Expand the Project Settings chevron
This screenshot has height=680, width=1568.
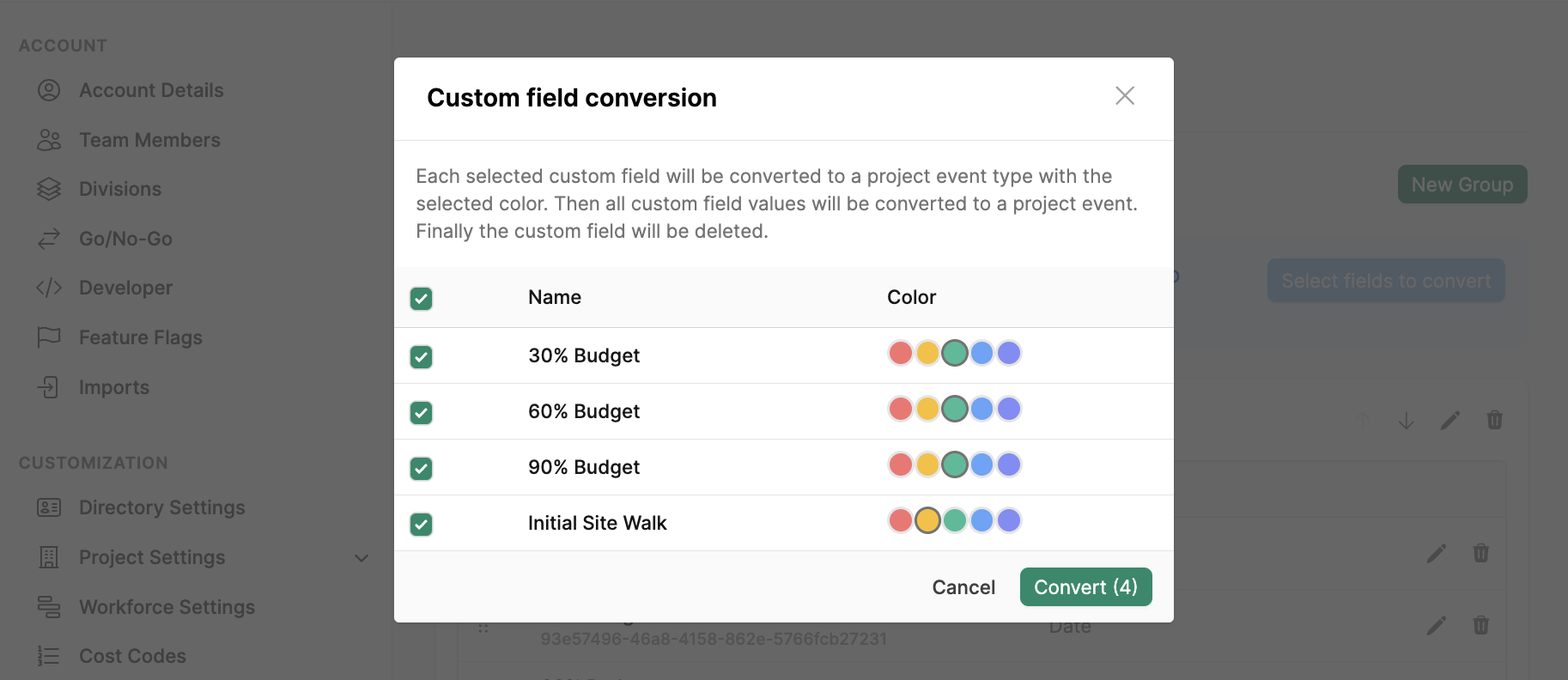[362, 558]
